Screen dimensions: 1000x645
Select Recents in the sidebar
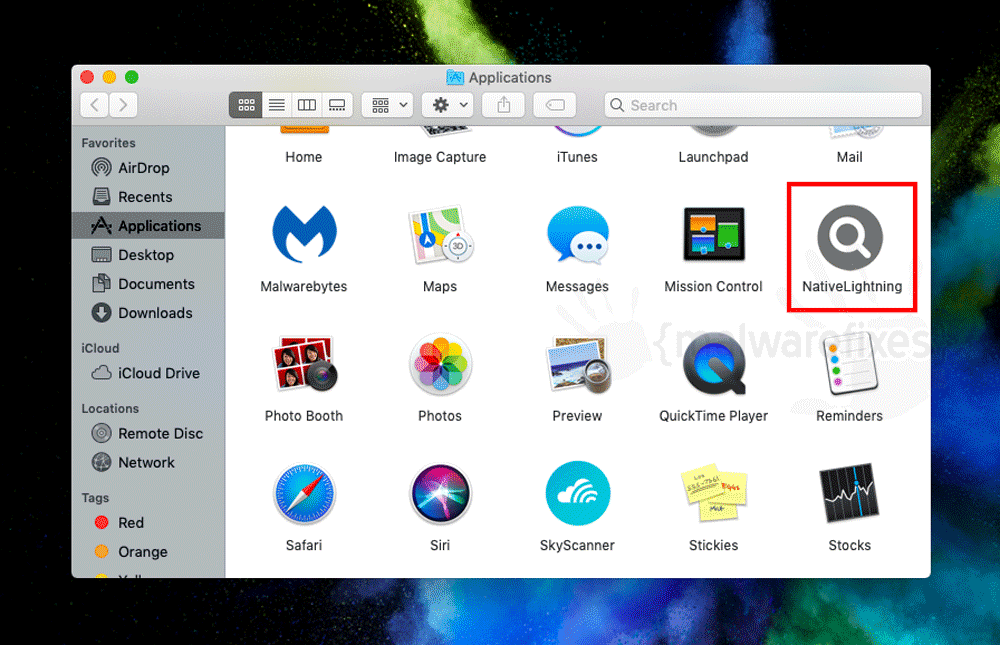(x=148, y=196)
